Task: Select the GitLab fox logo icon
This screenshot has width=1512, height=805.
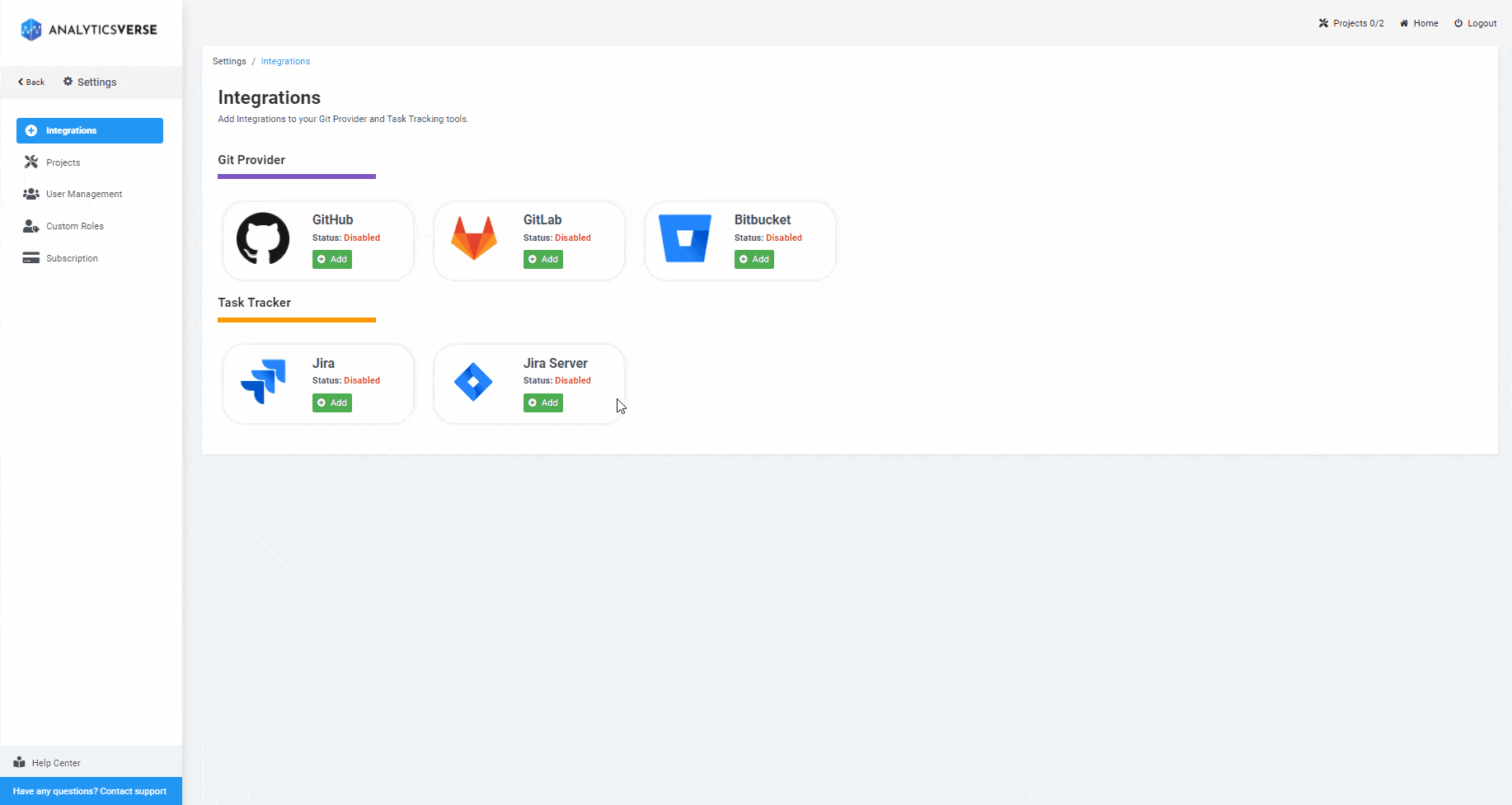Action: point(473,239)
